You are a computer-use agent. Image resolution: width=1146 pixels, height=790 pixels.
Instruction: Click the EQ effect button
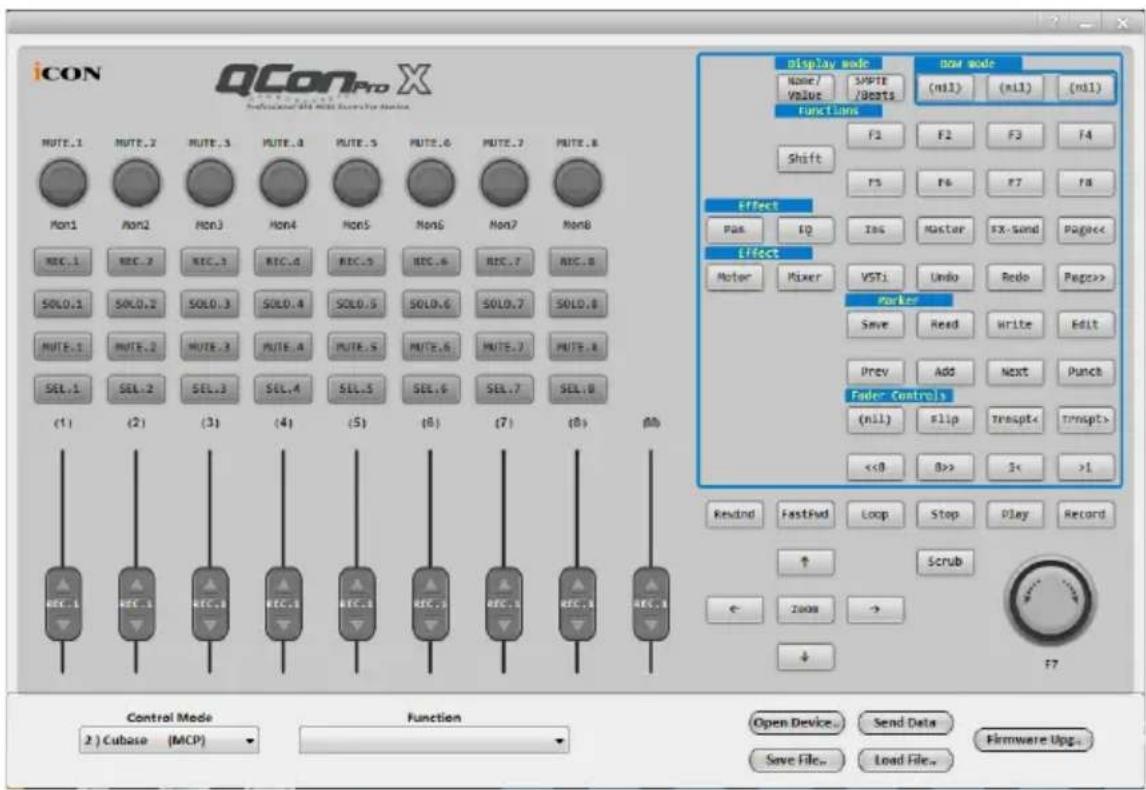click(805, 229)
